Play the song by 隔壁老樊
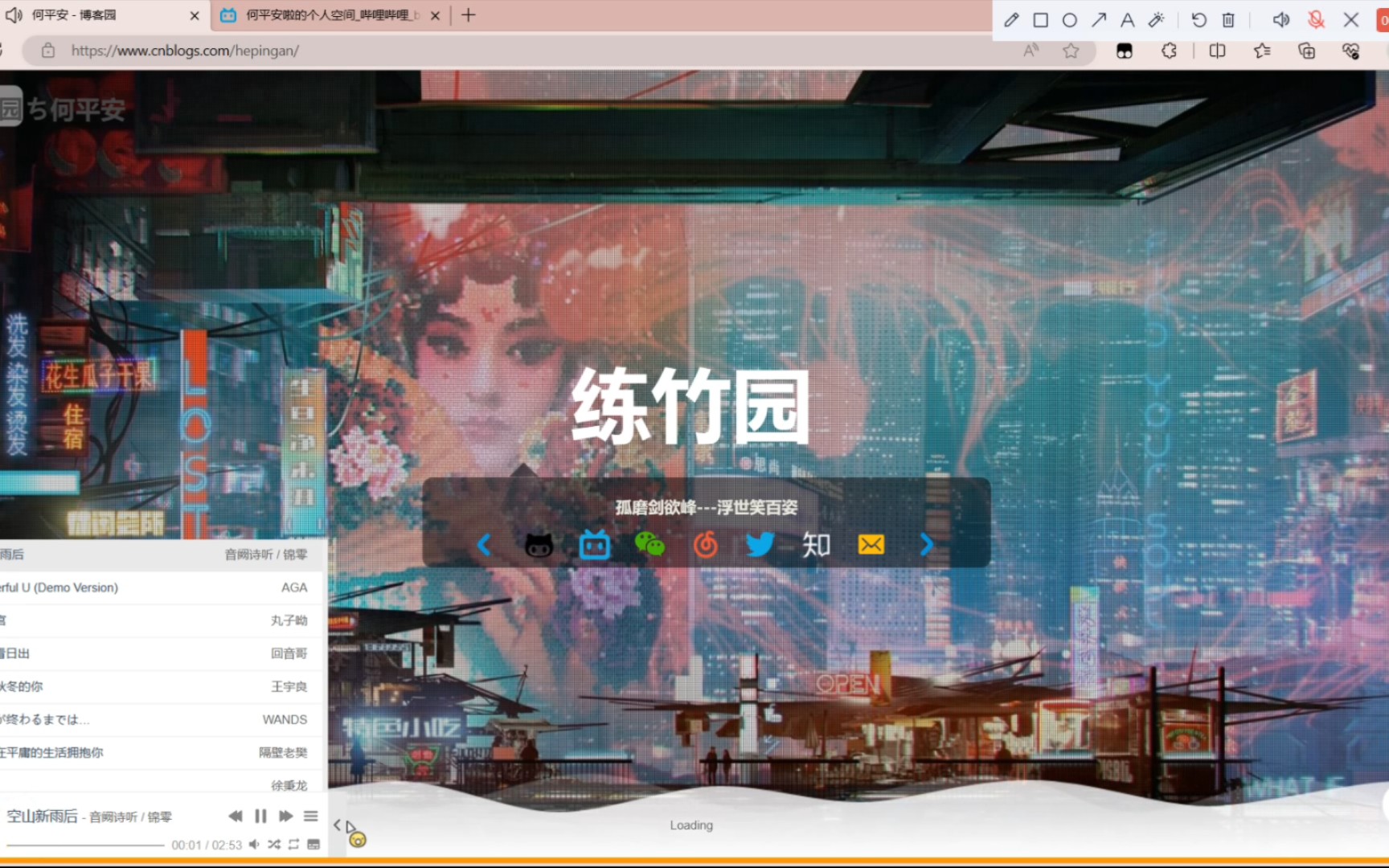The height and width of the screenshot is (868, 1389). [x=161, y=752]
